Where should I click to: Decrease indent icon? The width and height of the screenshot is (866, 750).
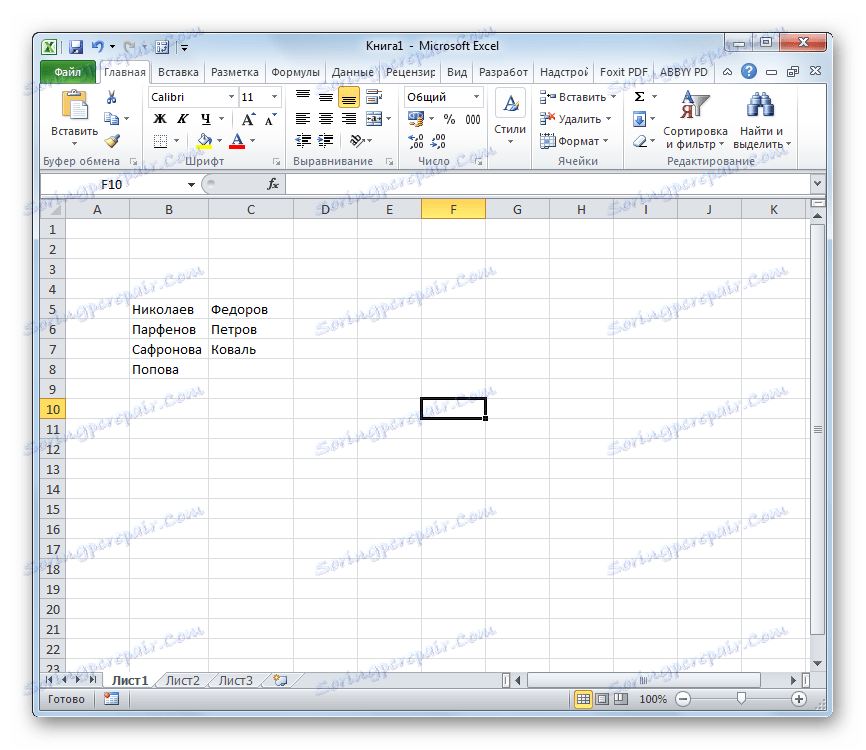click(303, 141)
